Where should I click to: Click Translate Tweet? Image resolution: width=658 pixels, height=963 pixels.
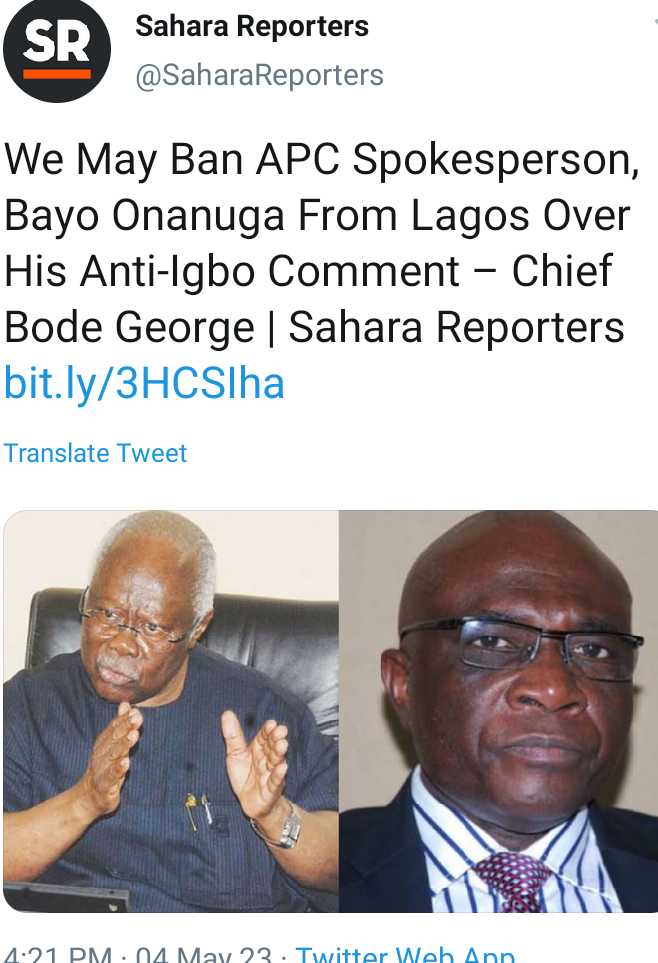click(x=95, y=453)
